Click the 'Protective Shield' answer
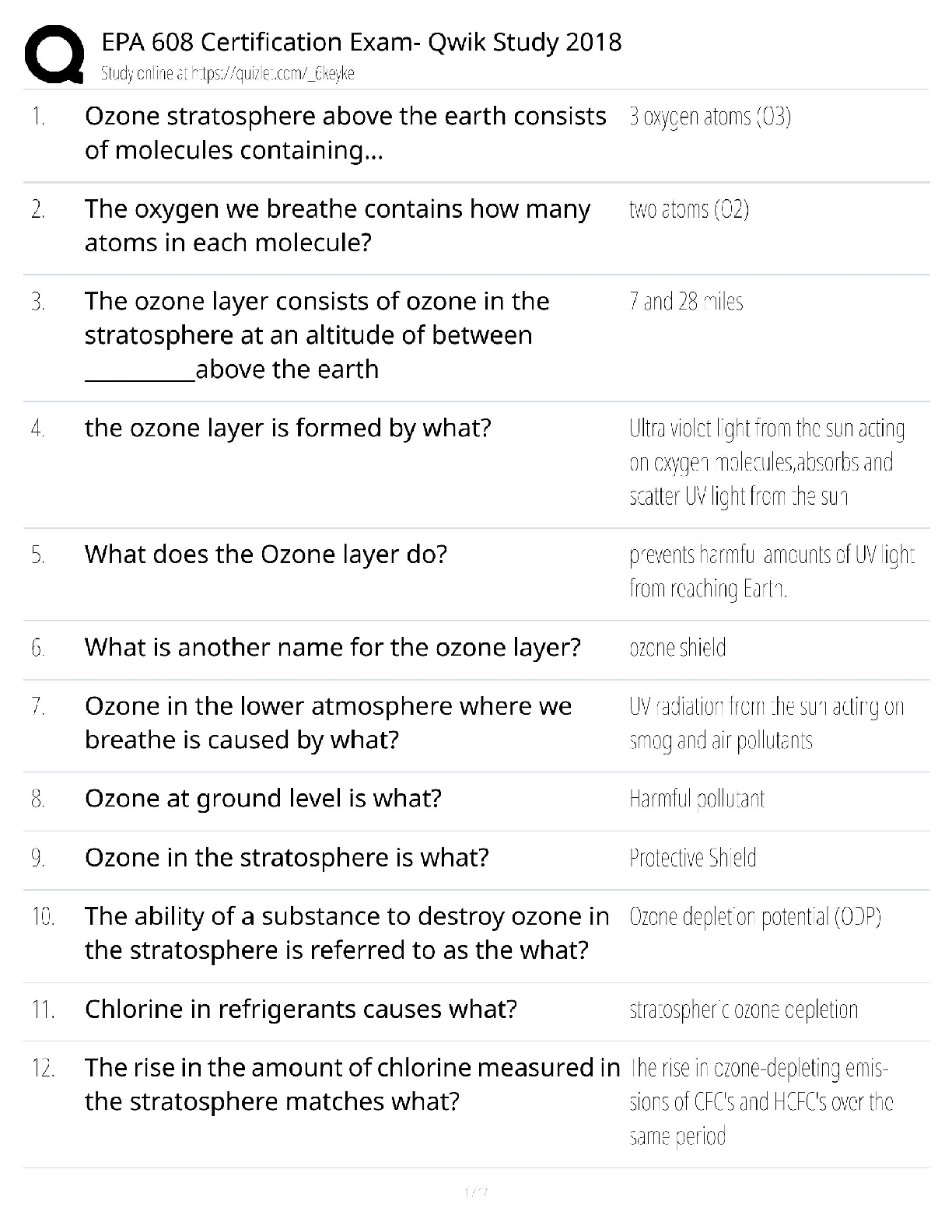Viewport: 952px width, 1232px height. 692,858
